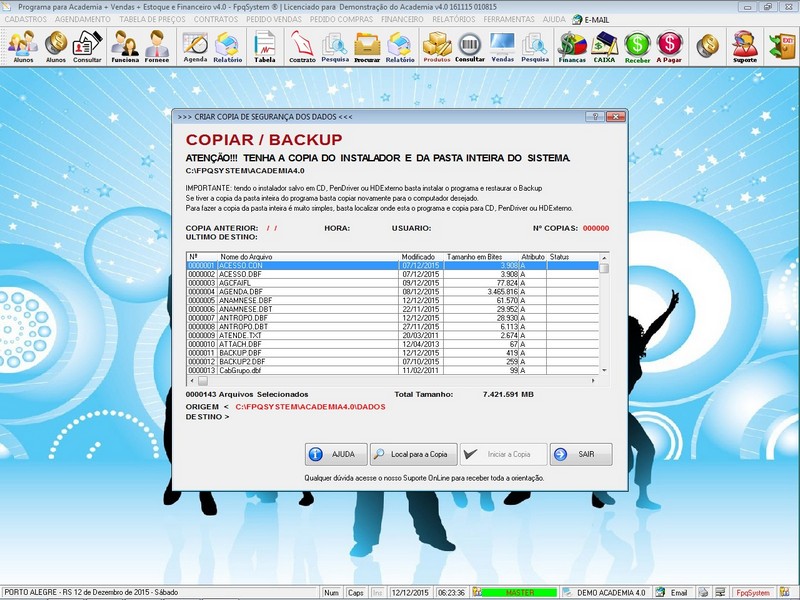Open the Contrato pen icon
The height and width of the screenshot is (600, 800).
(302, 46)
